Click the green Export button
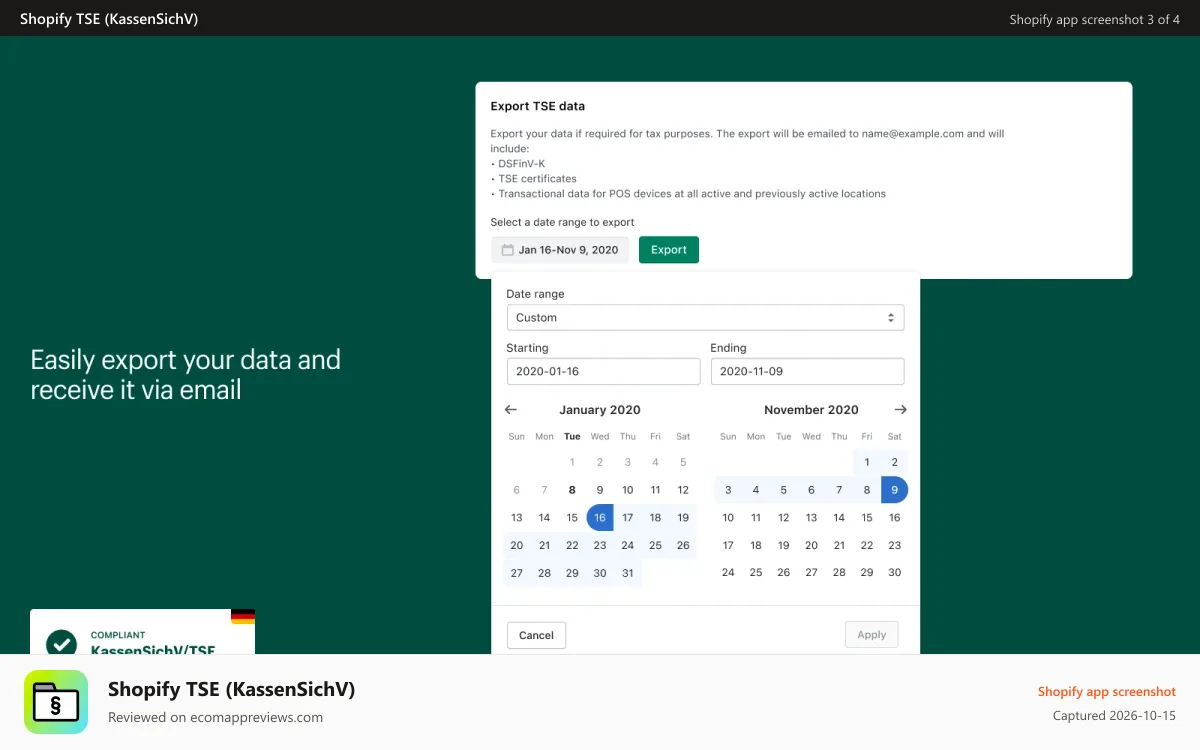This screenshot has height=750, width=1200. pos(669,250)
